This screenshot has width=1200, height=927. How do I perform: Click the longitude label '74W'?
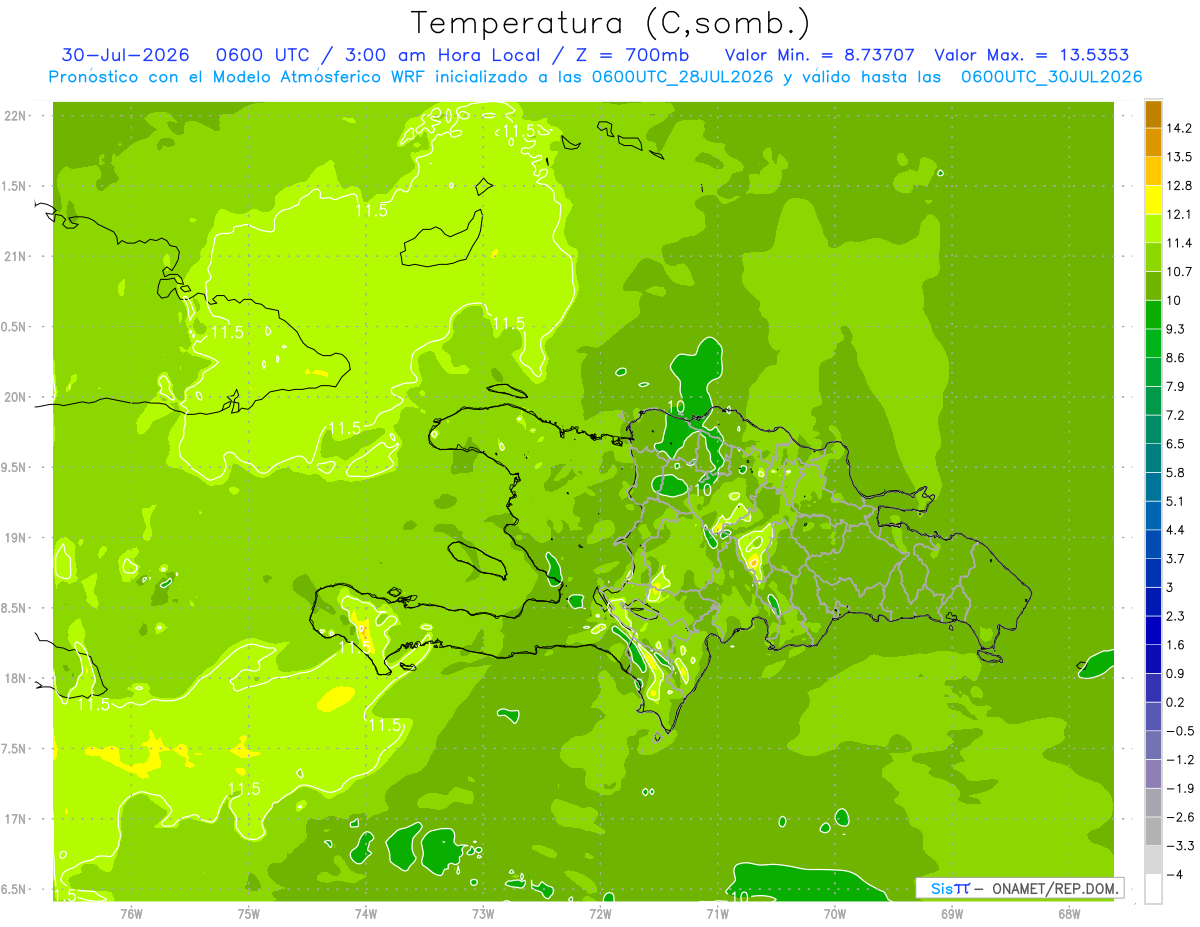coord(365,913)
